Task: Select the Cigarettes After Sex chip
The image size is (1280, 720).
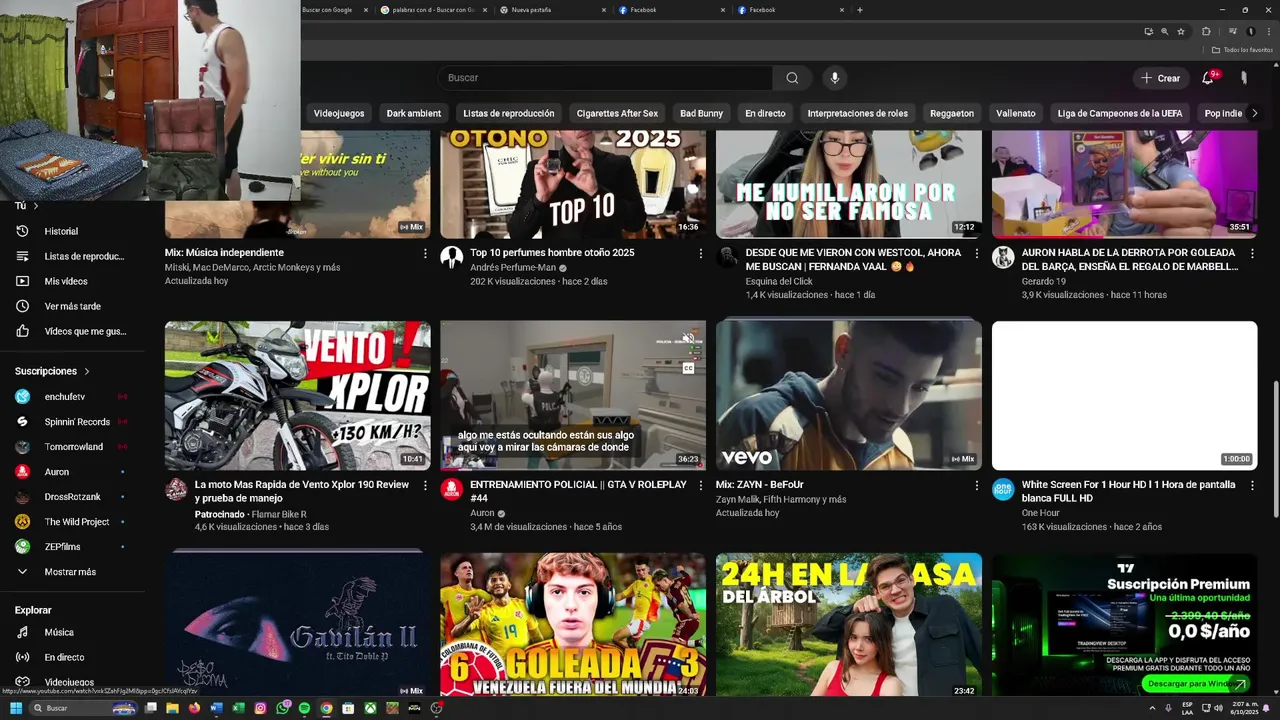Action: pos(617,113)
